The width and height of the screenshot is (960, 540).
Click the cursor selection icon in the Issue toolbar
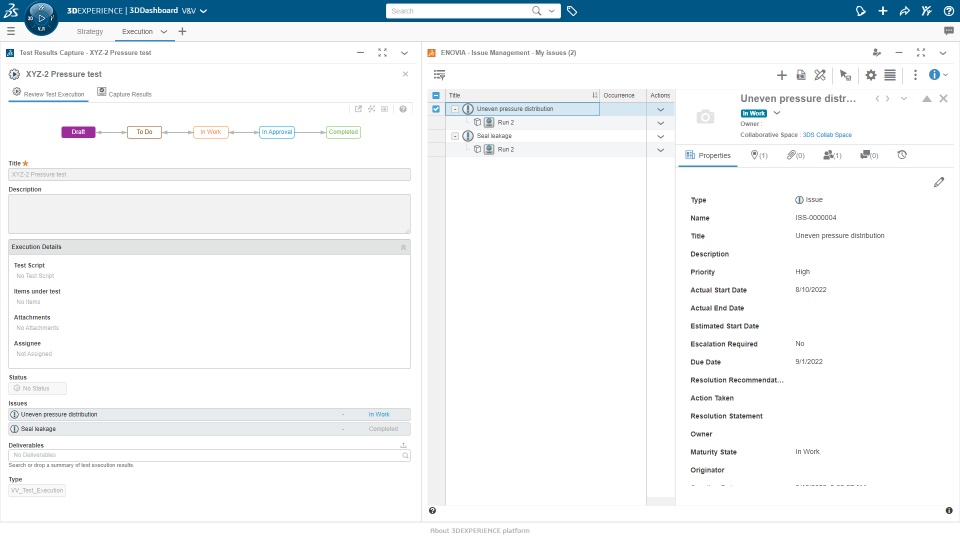point(846,75)
